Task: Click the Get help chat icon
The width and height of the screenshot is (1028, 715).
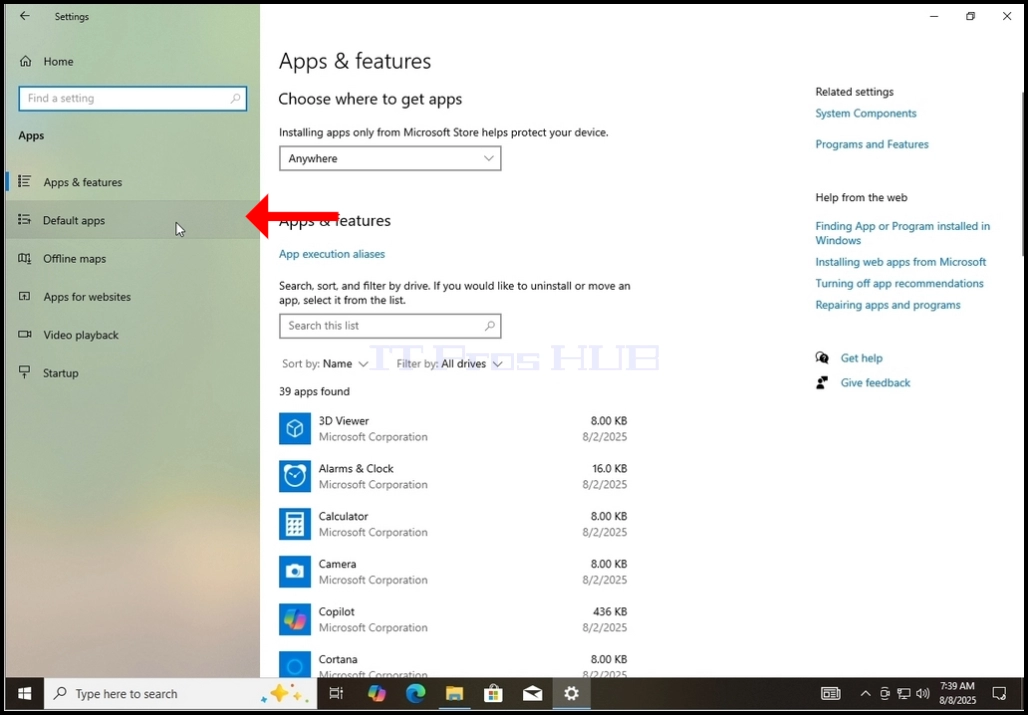Action: [x=822, y=358]
